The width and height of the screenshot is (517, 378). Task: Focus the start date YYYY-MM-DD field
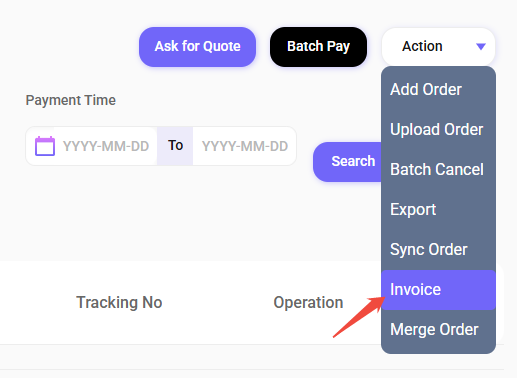106,146
